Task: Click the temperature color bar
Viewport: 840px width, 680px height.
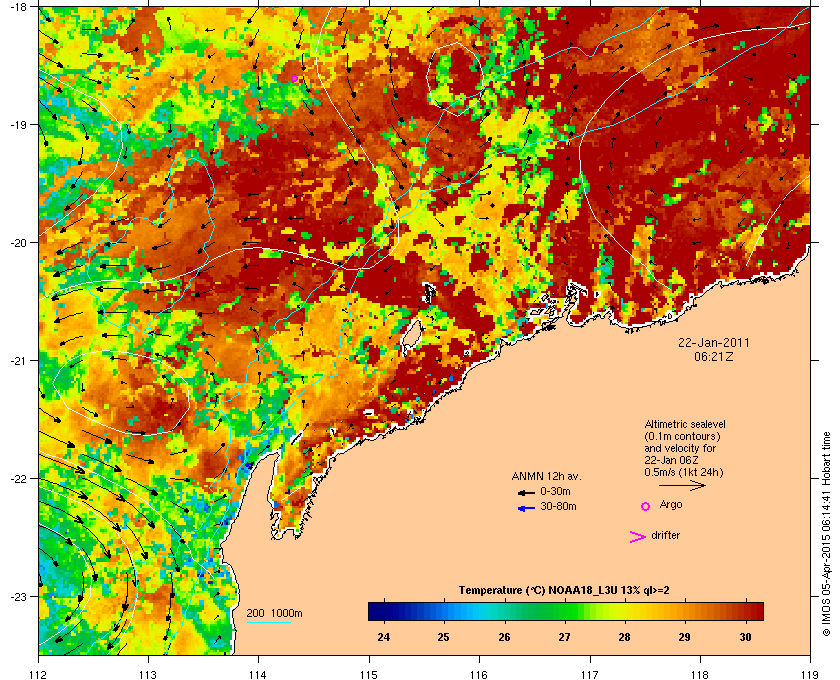Action: [x=566, y=611]
